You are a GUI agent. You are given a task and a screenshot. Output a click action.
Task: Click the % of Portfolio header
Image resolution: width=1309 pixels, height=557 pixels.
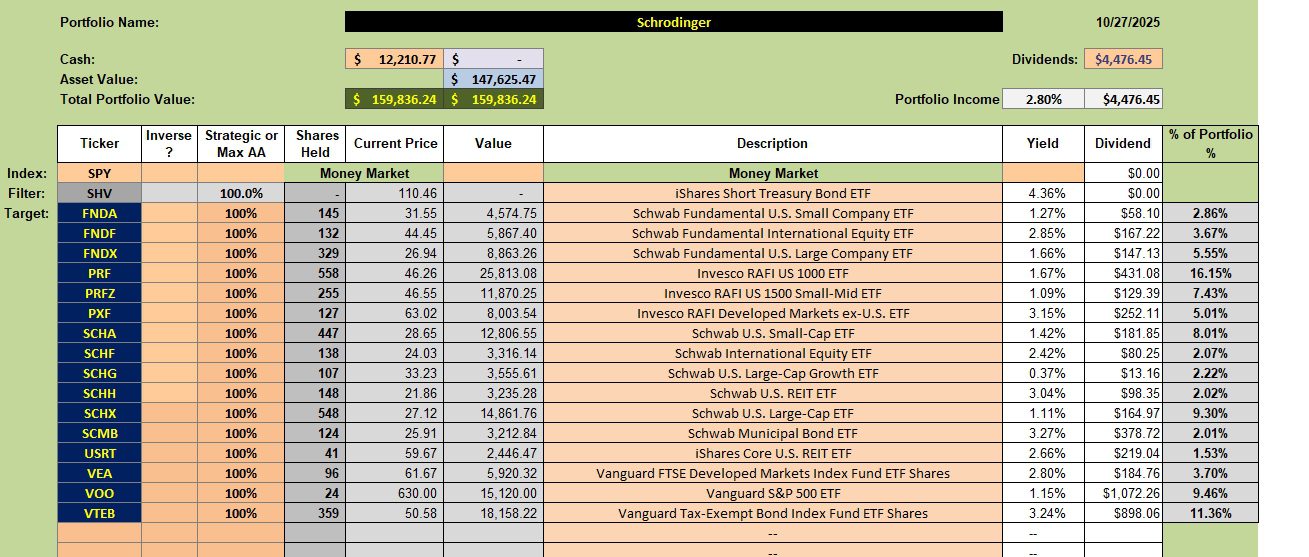pos(1210,144)
